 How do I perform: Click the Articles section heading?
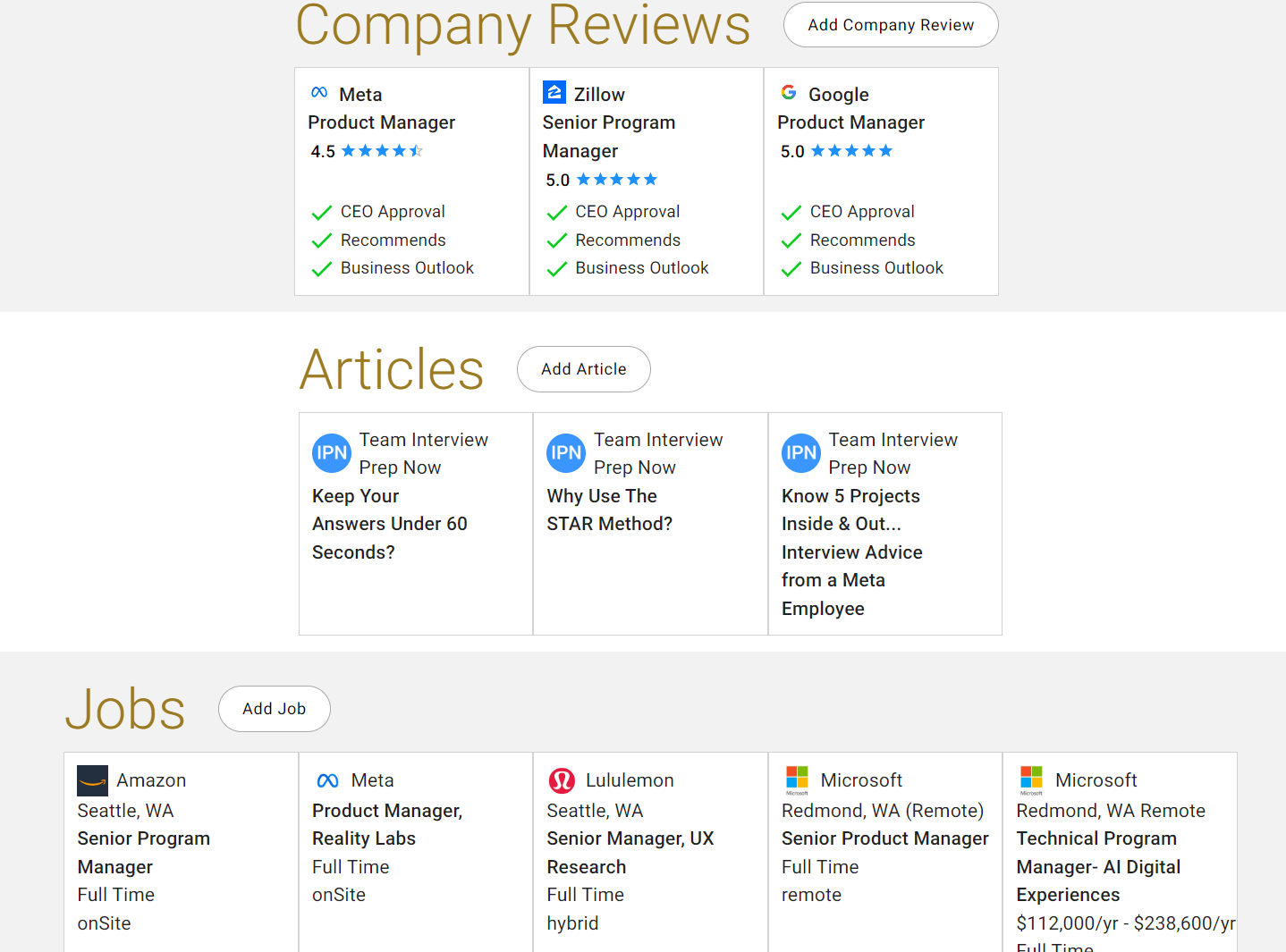[392, 369]
